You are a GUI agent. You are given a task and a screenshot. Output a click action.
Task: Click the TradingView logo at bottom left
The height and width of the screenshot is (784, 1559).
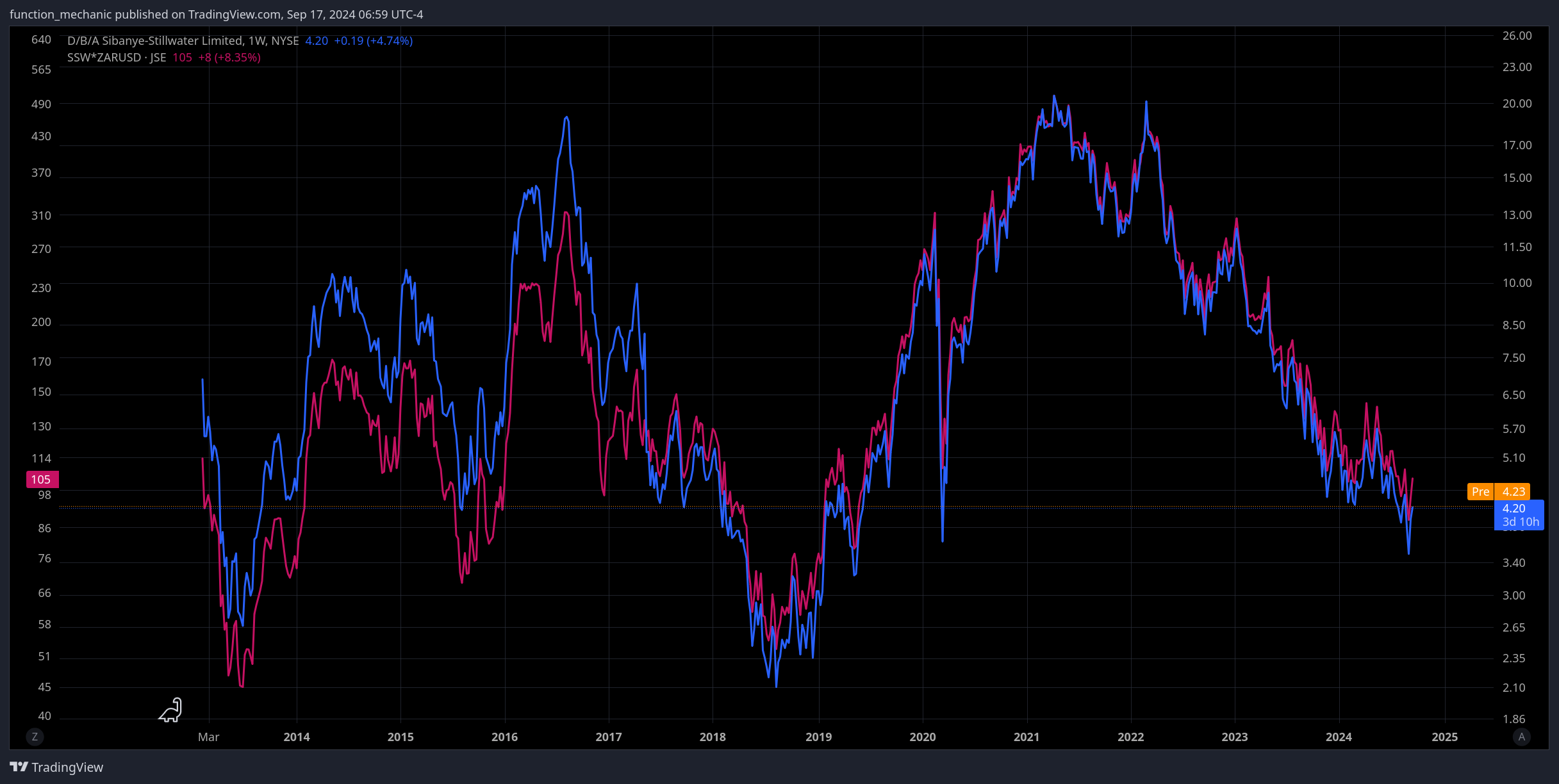[56, 767]
